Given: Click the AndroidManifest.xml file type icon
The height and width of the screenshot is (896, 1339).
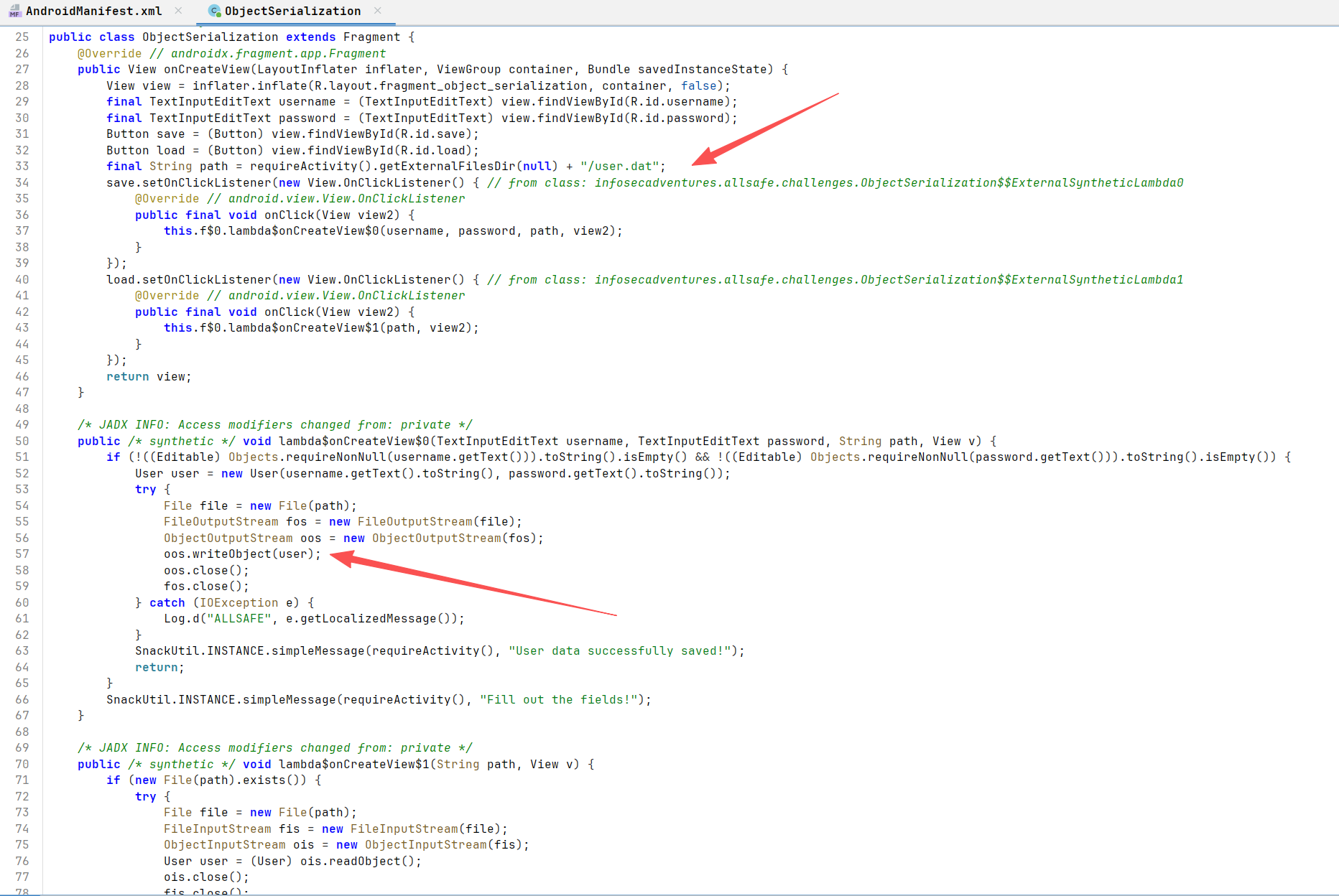Looking at the screenshot, I should (14, 11).
